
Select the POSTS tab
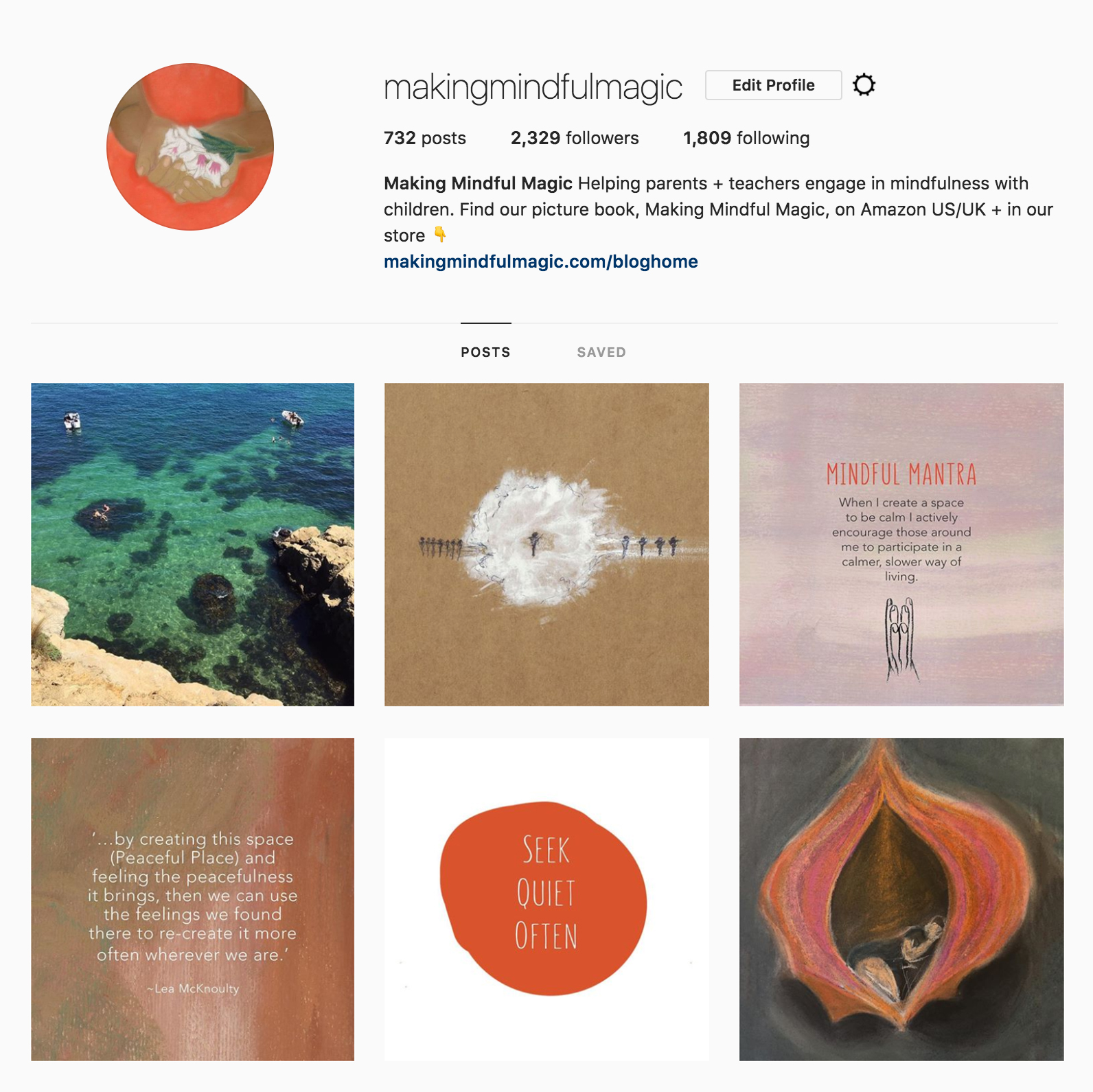(x=485, y=352)
